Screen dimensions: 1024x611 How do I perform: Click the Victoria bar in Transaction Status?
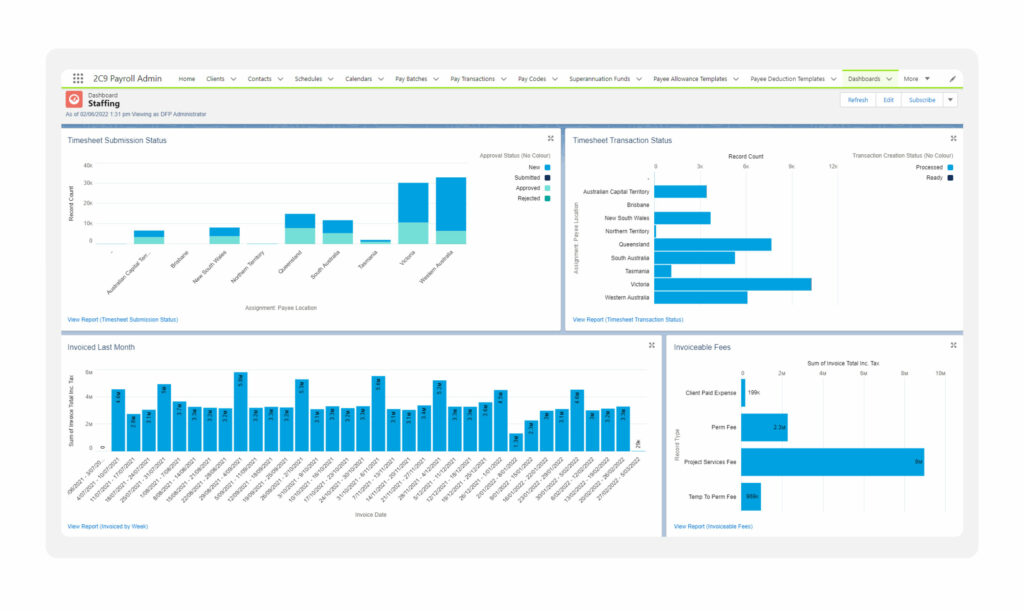[x=733, y=284]
